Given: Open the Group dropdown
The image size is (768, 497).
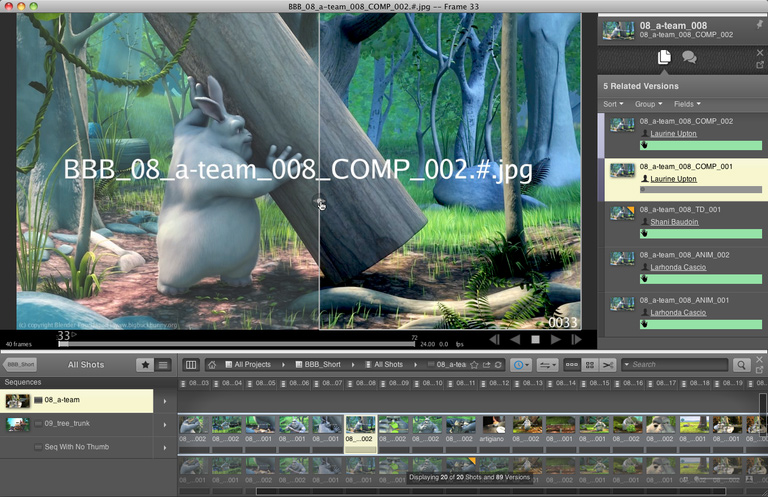Looking at the screenshot, I should click(x=648, y=104).
